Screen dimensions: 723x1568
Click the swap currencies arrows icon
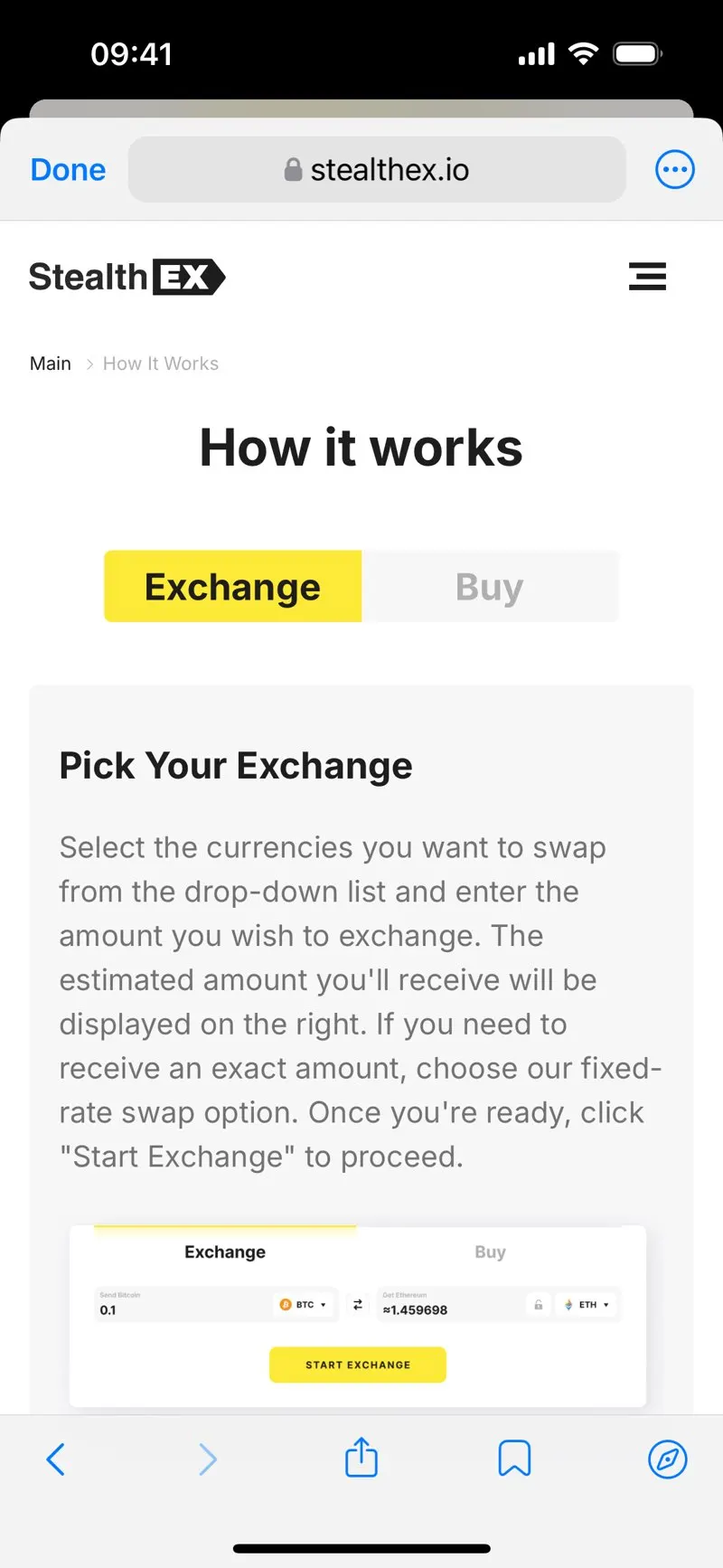click(358, 1305)
